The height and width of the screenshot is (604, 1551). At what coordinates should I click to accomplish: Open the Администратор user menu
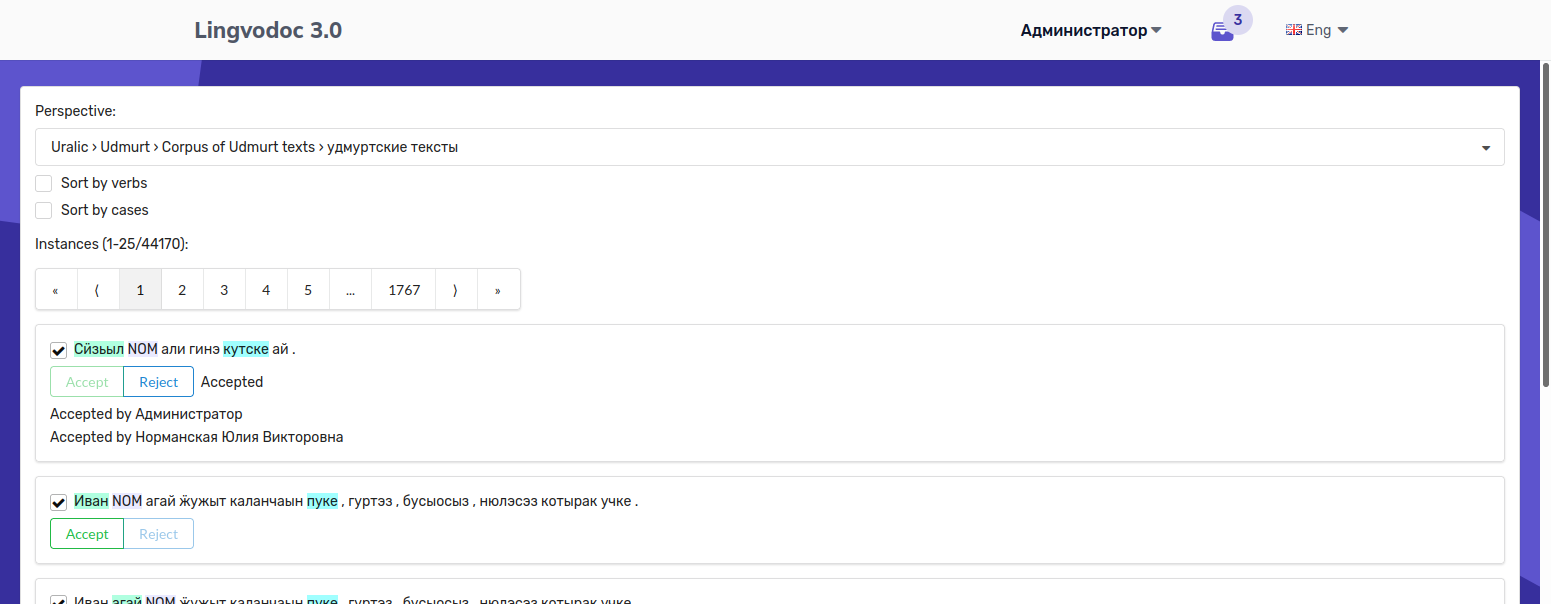pos(1090,30)
